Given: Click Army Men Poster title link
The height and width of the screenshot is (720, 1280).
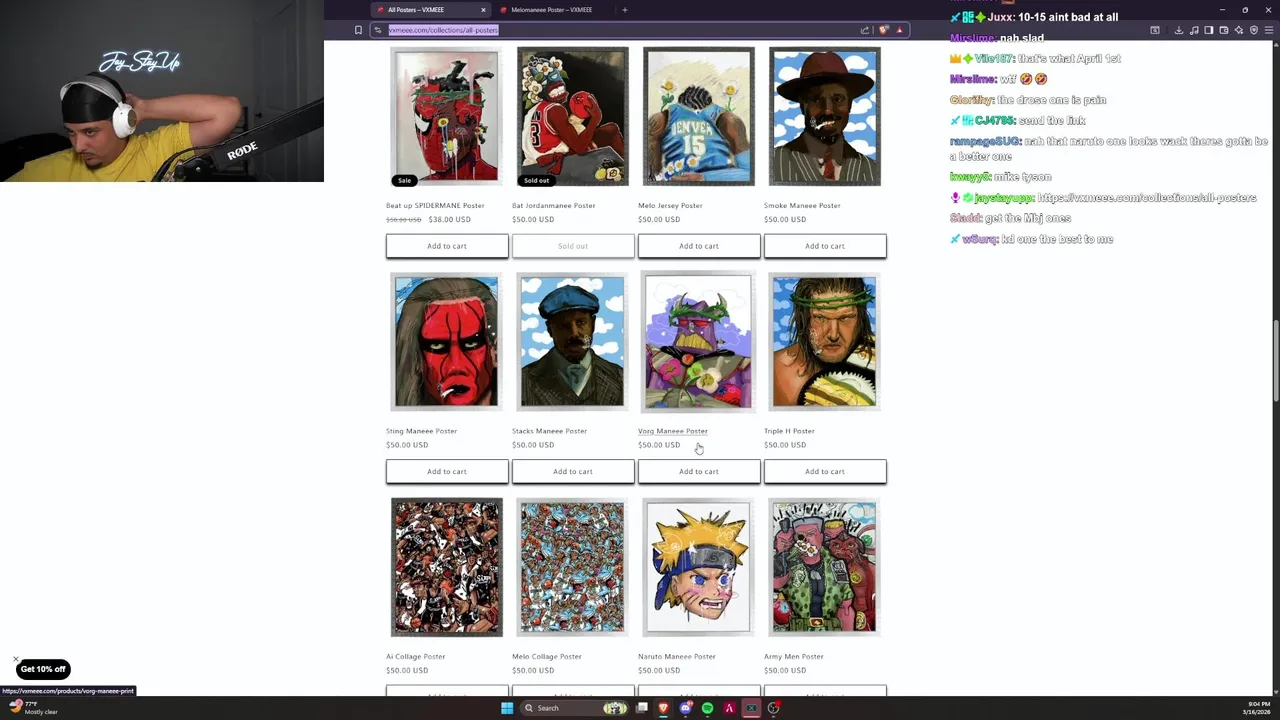Looking at the screenshot, I should [x=794, y=657].
